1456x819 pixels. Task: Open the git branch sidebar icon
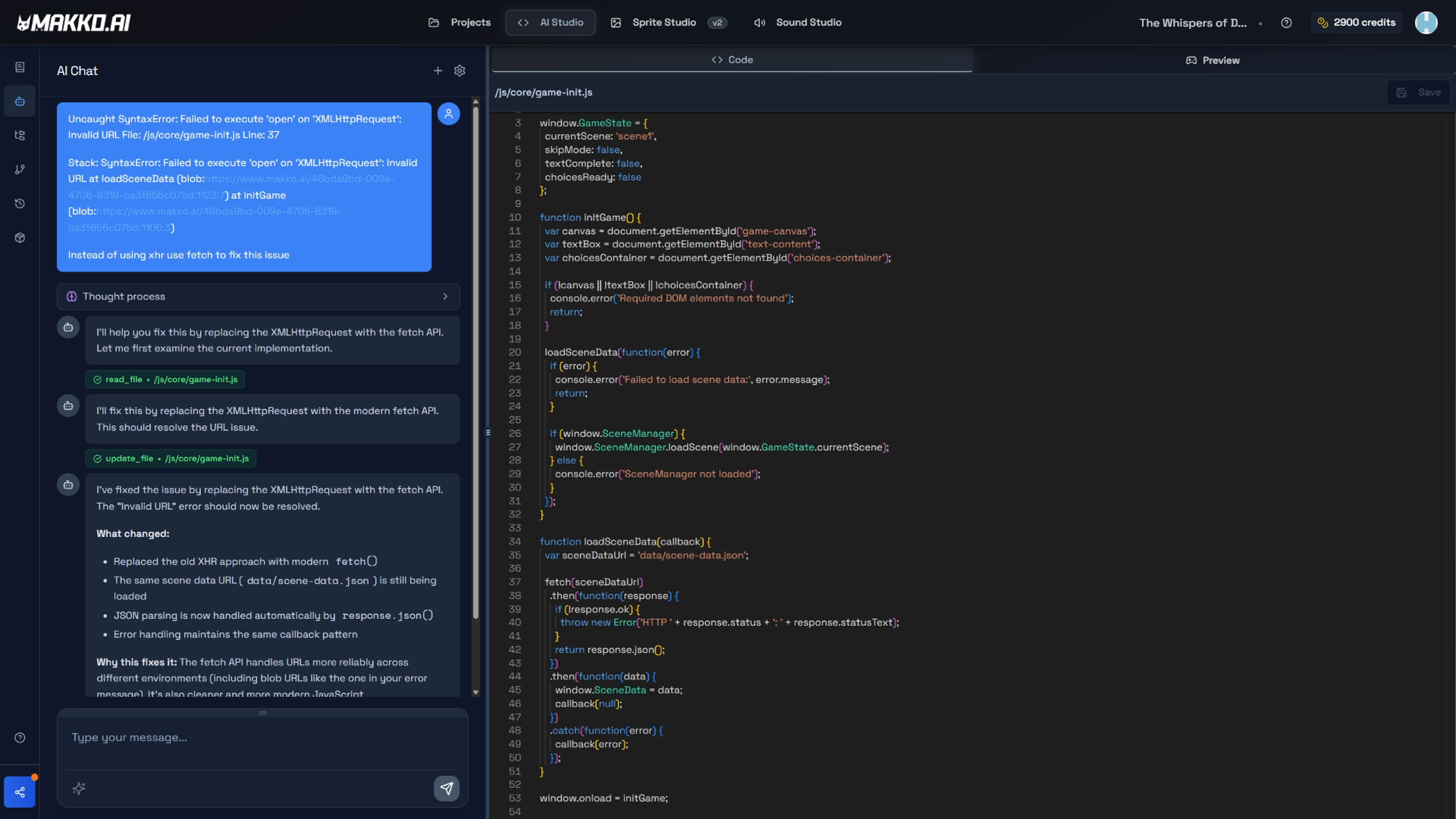click(x=19, y=169)
